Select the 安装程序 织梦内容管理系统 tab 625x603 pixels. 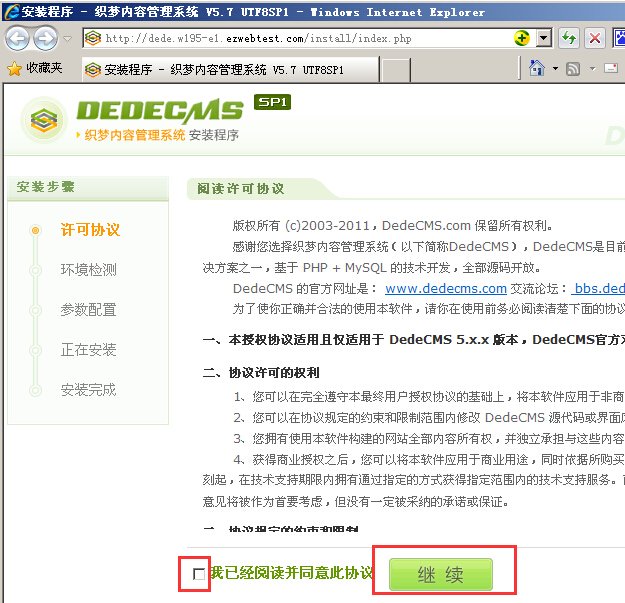click(230, 70)
